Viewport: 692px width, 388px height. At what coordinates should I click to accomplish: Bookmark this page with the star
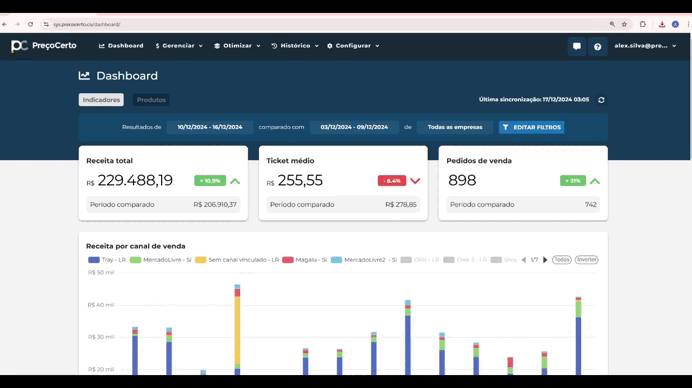click(x=624, y=24)
